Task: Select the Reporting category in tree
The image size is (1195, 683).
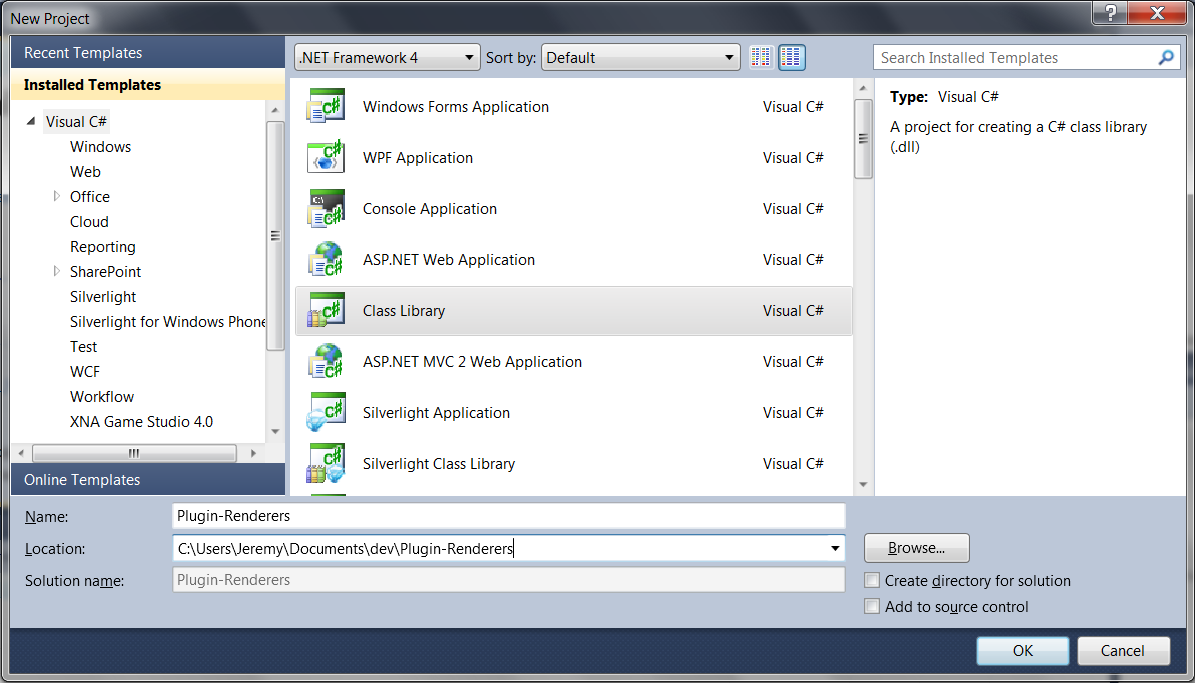Action: click(103, 247)
